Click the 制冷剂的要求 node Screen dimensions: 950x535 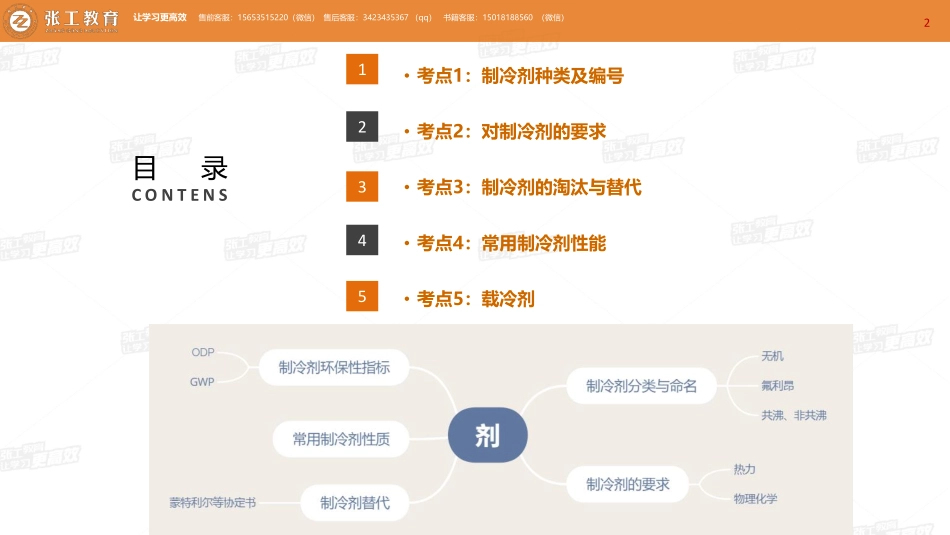[x=628, y=484]
